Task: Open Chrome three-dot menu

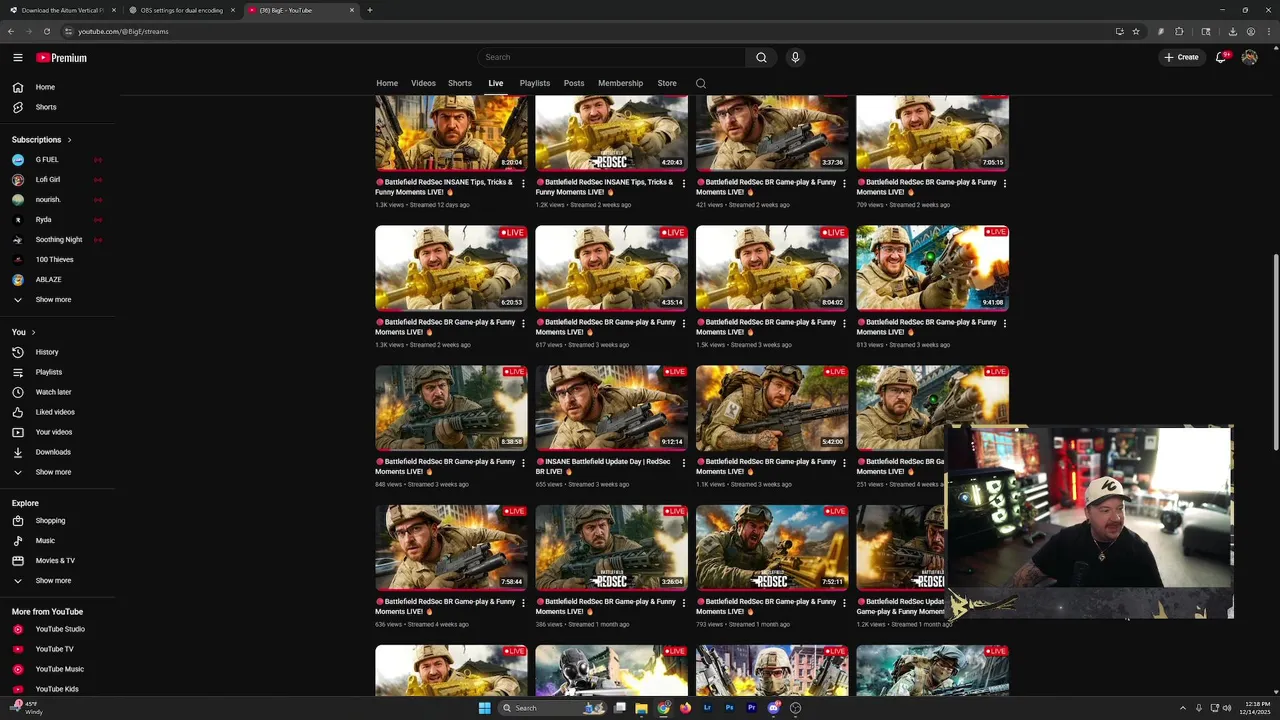Action: (1267, 31)
